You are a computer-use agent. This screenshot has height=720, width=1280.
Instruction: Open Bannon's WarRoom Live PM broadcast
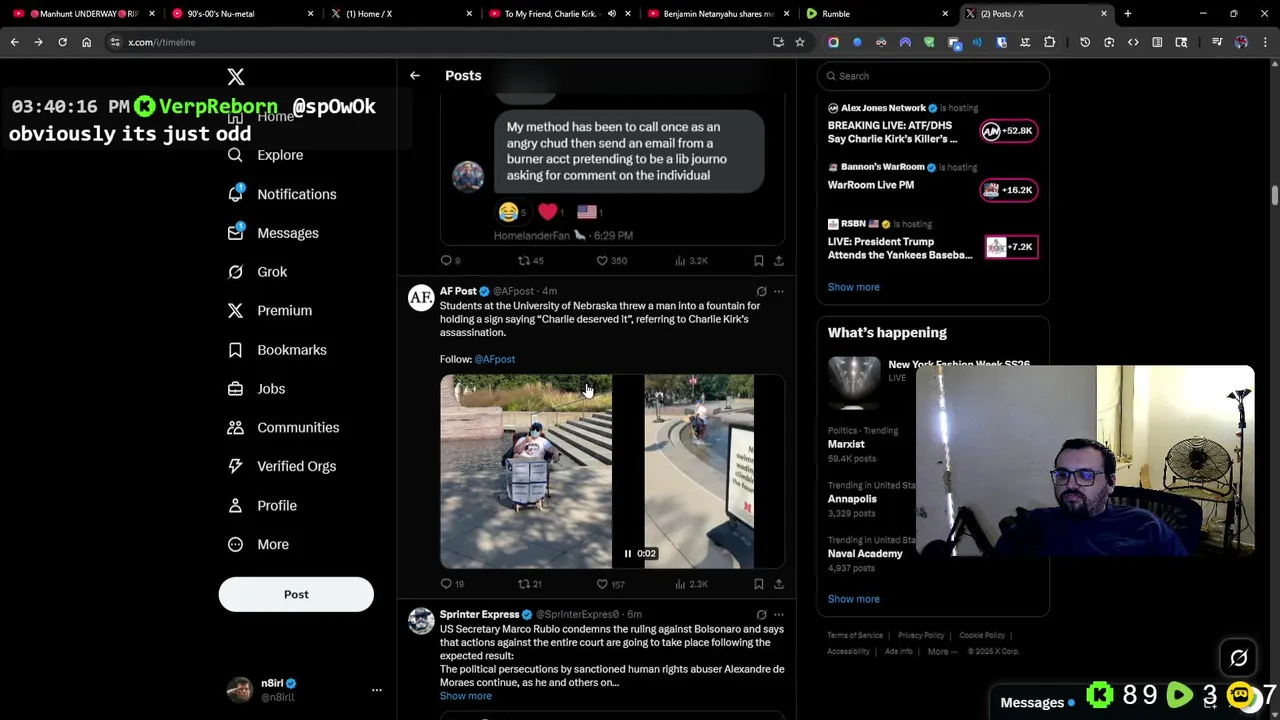point(932,183)
